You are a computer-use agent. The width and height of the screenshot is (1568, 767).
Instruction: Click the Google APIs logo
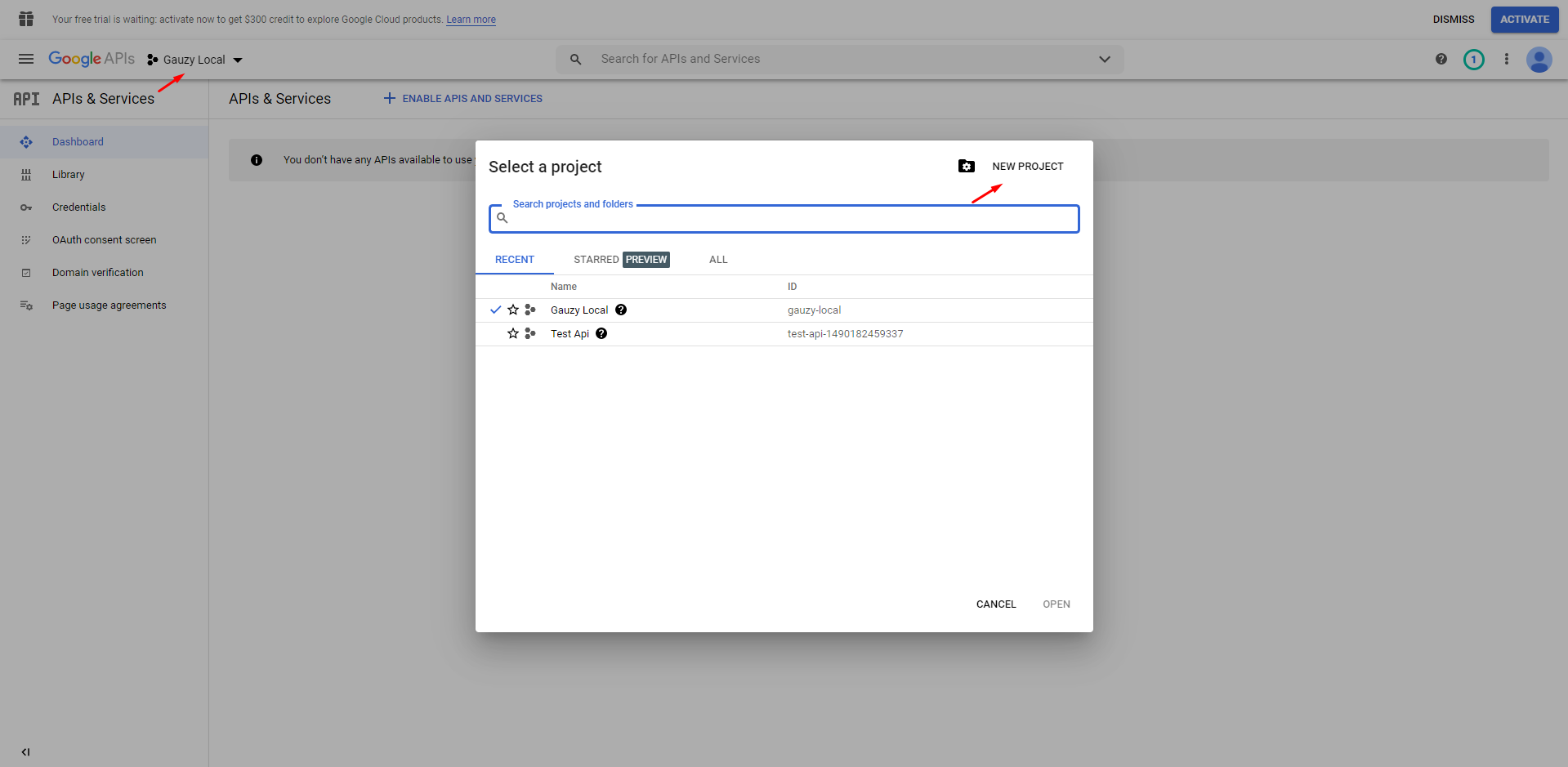pos(92,59)
